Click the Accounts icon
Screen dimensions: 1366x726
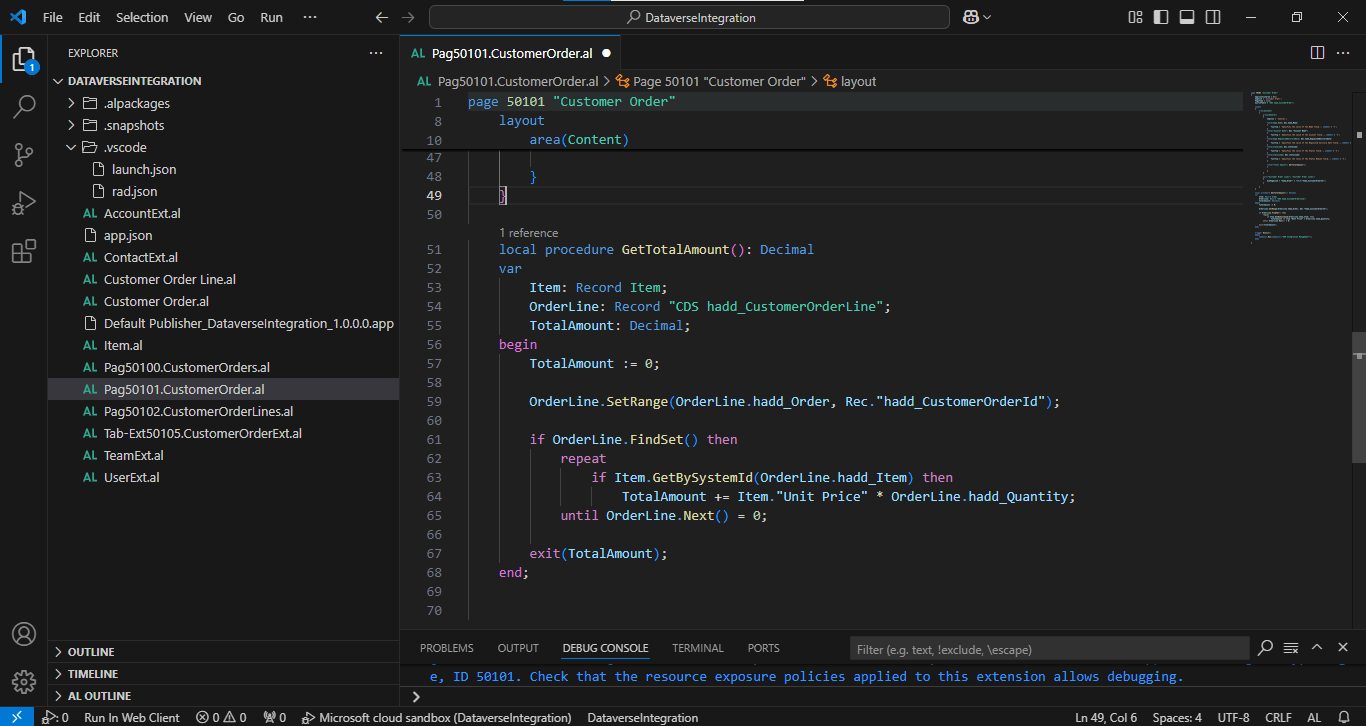(x=24, y=634)
